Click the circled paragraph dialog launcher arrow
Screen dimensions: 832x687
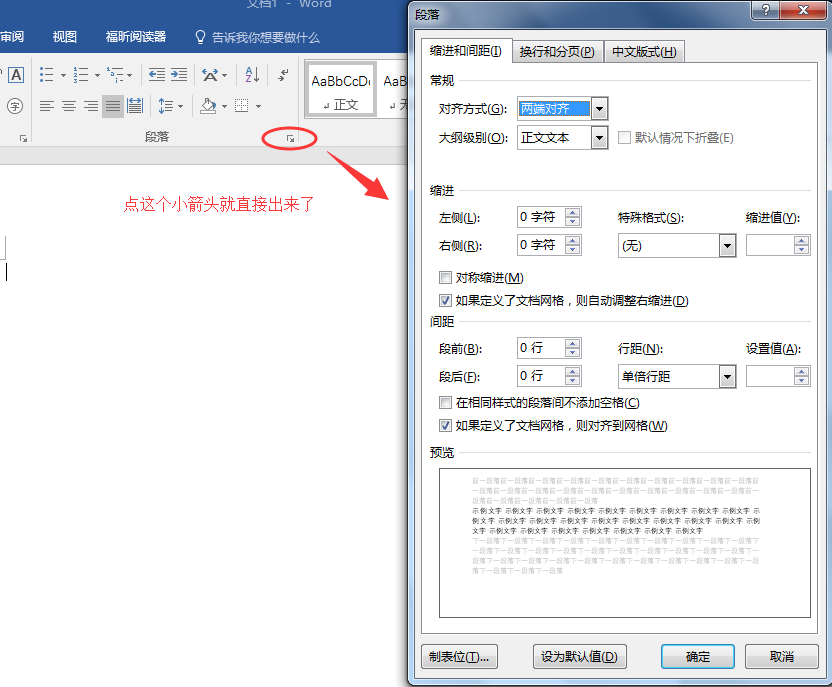pyautogui.click(x=288, y=138)
